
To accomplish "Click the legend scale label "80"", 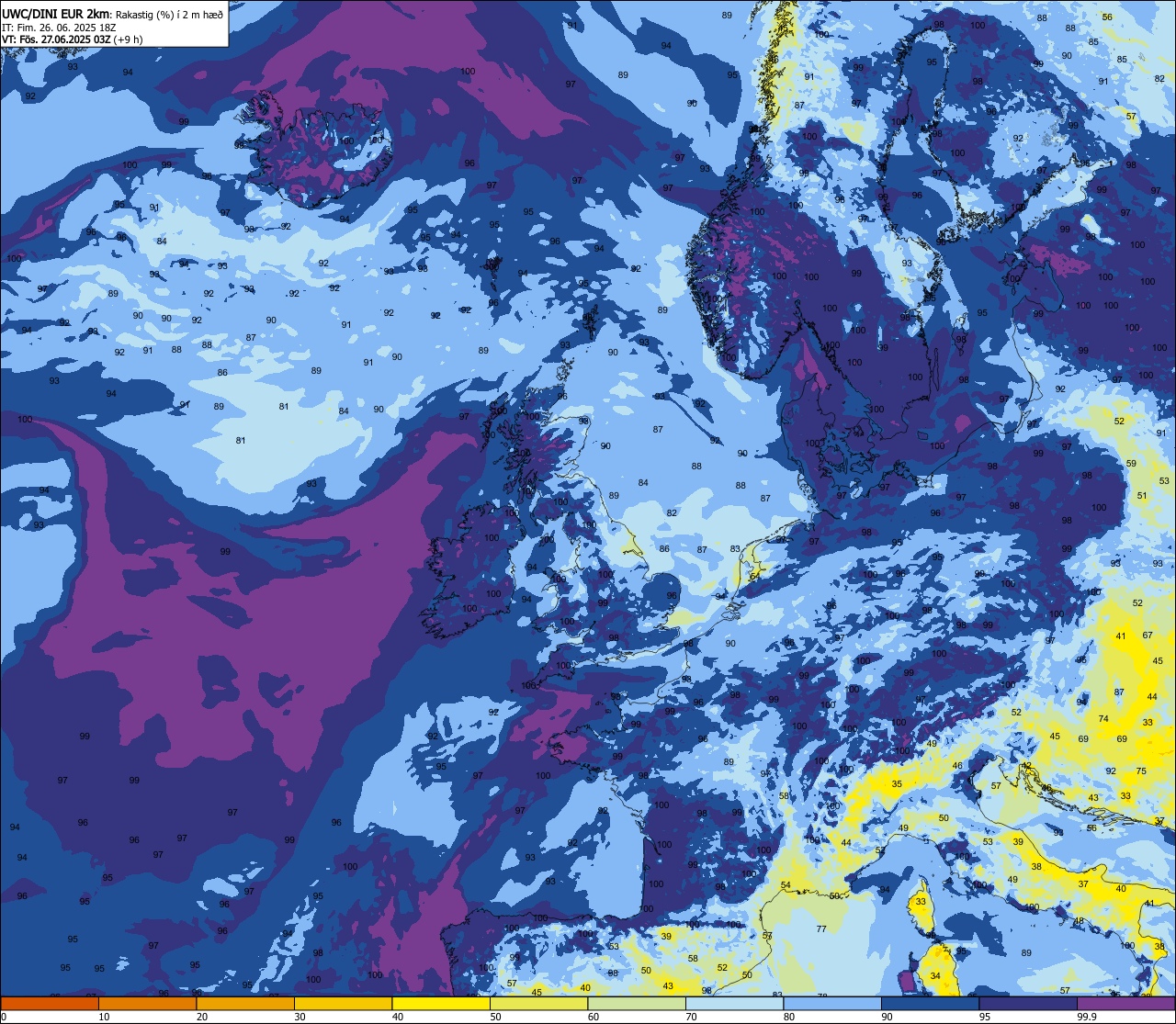I will (x=789, y=1017).
